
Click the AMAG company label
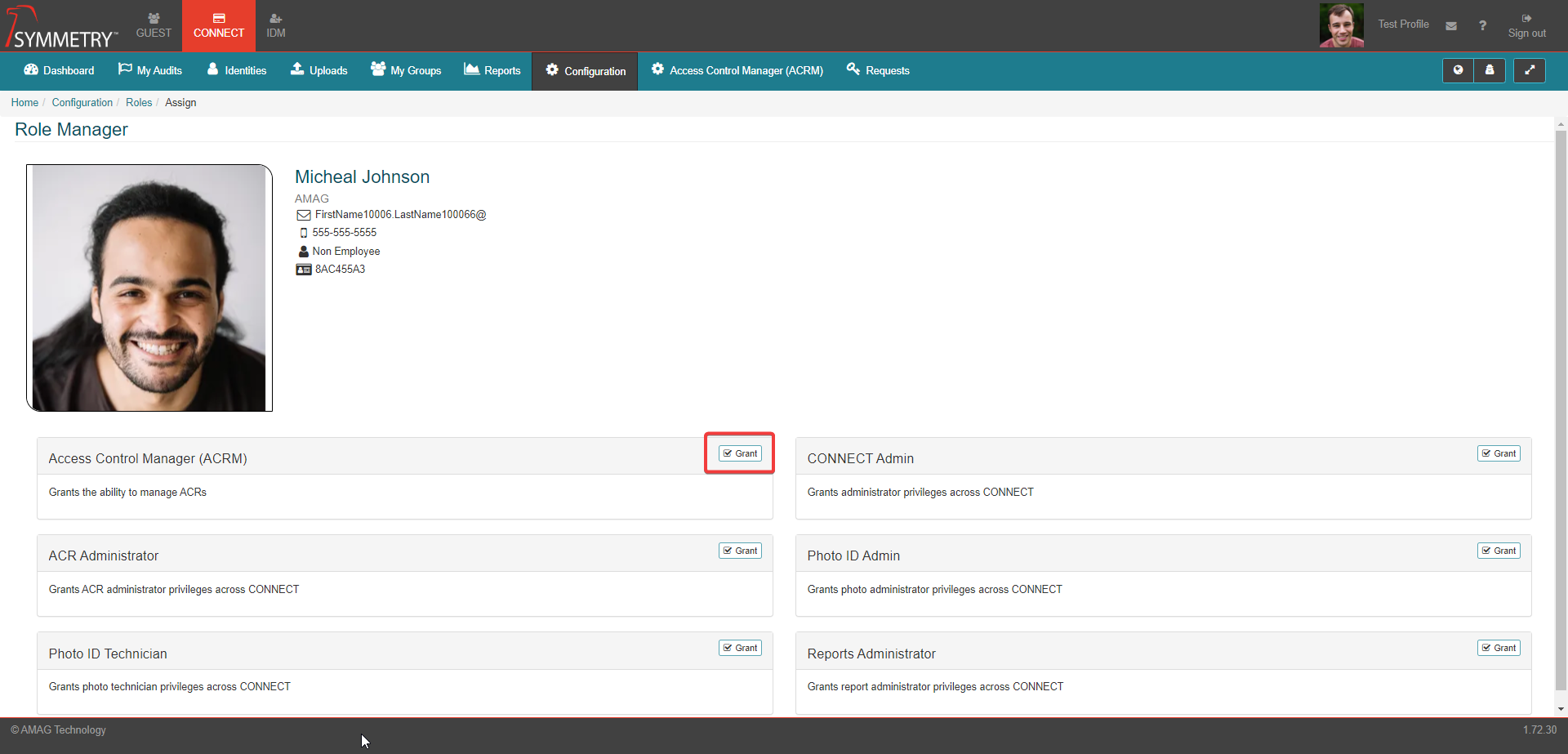coord(311,199)
